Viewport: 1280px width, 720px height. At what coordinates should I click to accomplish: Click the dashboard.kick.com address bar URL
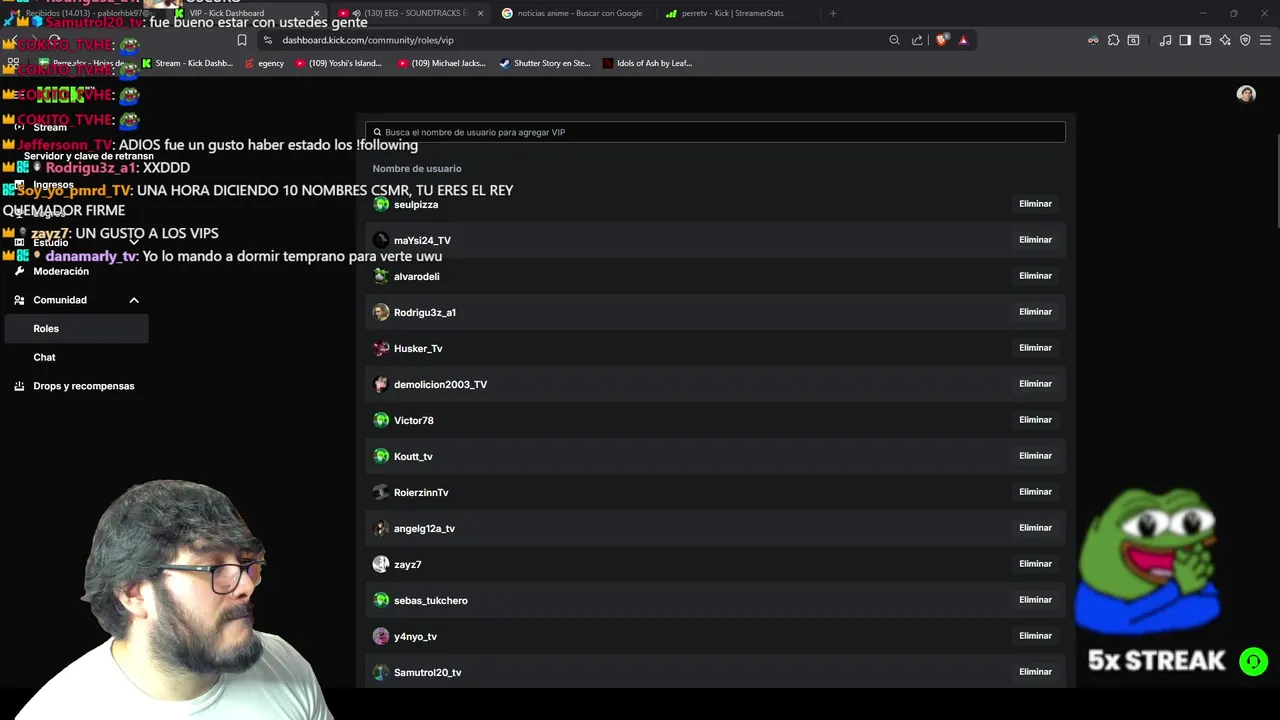pyautogui.click(x=368, y=40)
